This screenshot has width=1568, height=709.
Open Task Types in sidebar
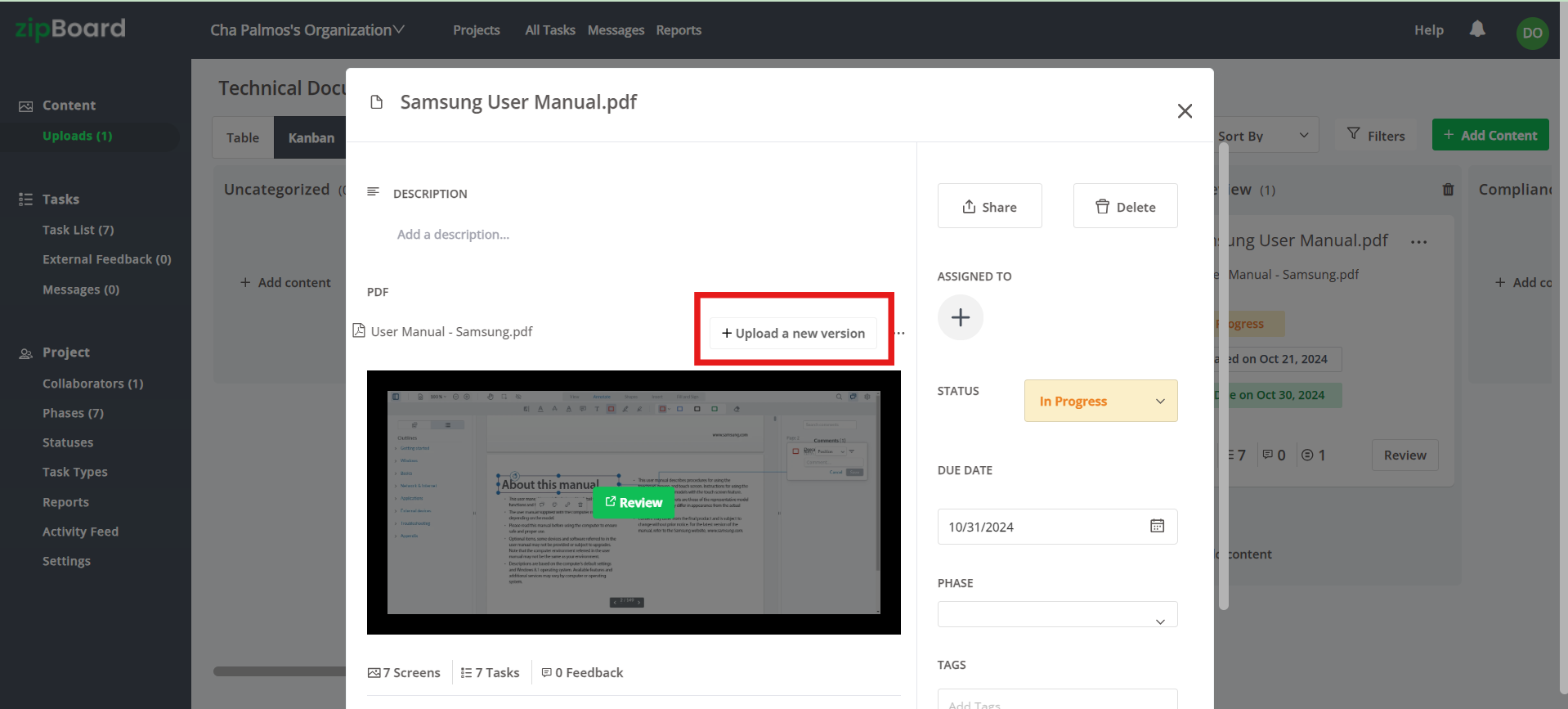(75, 472)
